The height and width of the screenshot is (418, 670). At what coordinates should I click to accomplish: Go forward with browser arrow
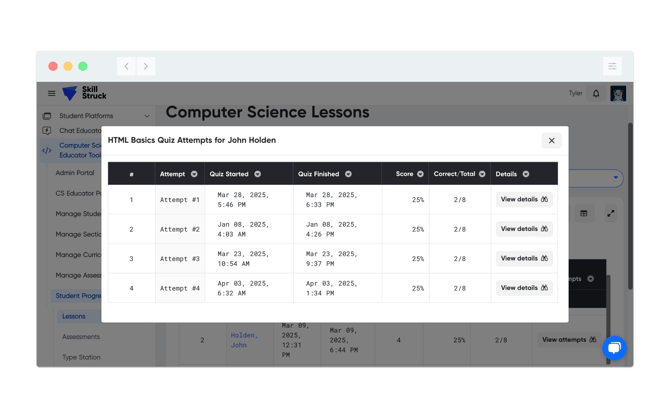[x=146, y=66]
